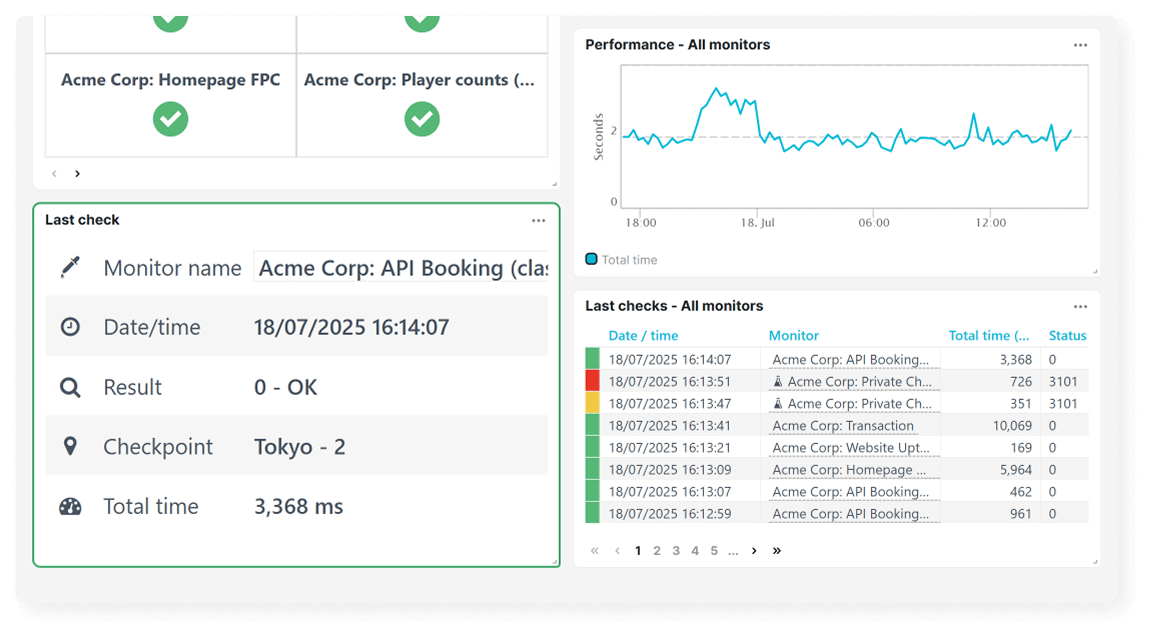This screenshot has width=1150, height=635.
Task: Click the green checkmark under Acme Corp: Player counts
Action: click(421, 120)
